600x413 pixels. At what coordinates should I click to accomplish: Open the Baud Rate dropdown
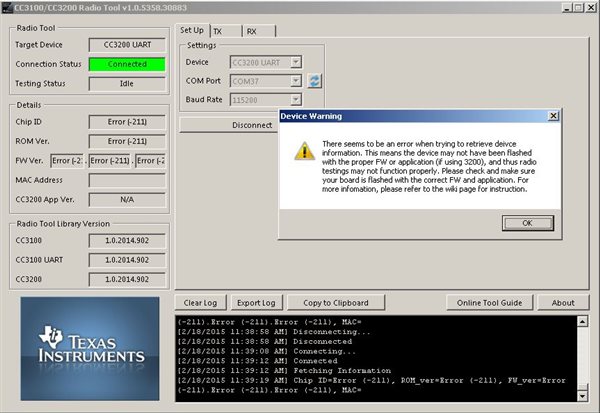[295, 100]
